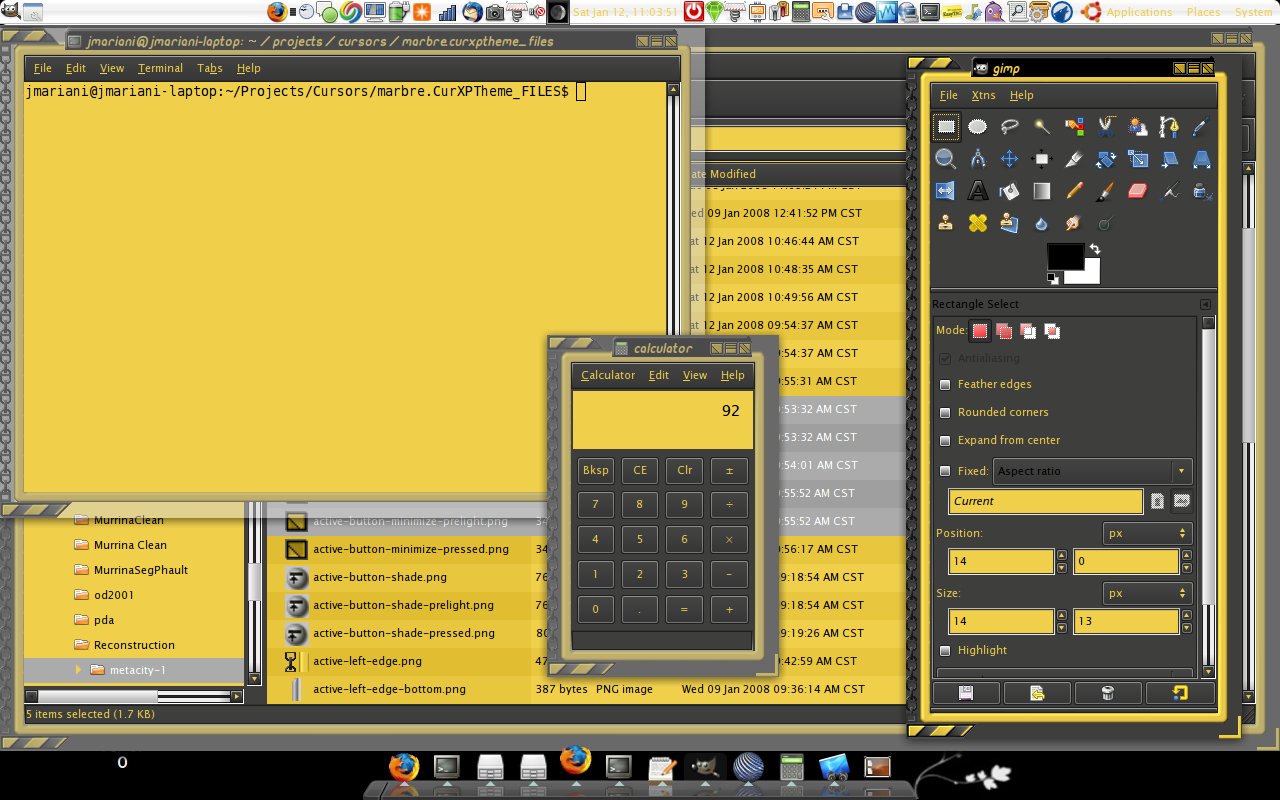Select the Rotate tool

tap(1106, 158)
